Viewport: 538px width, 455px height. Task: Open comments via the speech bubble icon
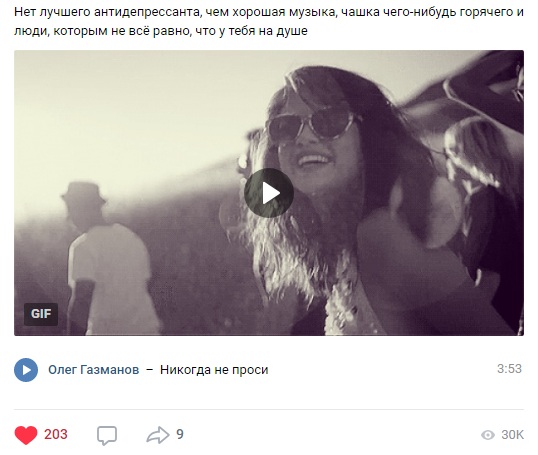coord(107,435)
